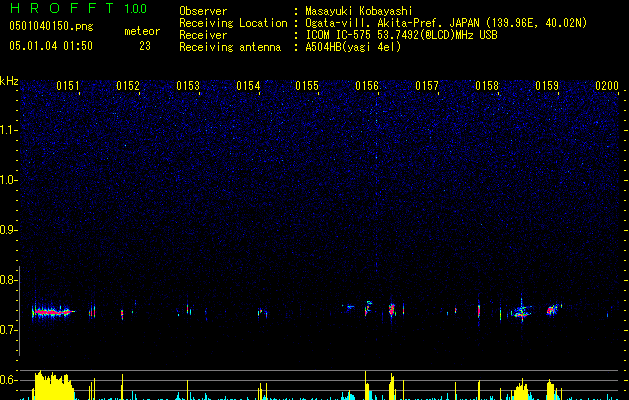Image resolution: width=629 pixels, height=400 pixels.
Task: Click the 1.1 kHz axis label
Action: 9,130
